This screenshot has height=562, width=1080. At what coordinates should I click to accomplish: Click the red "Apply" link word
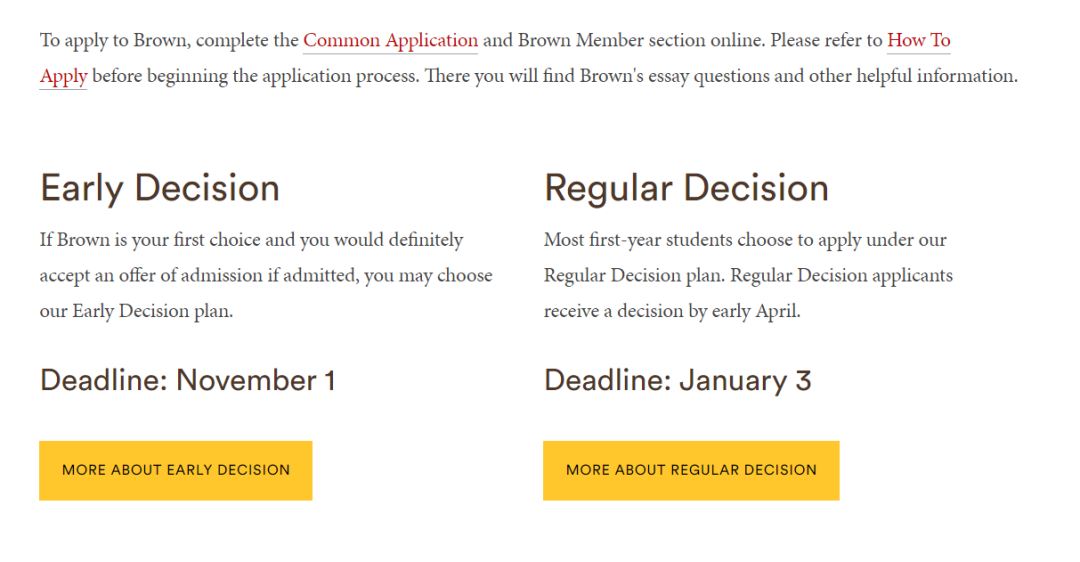click(x=63, y=76)
